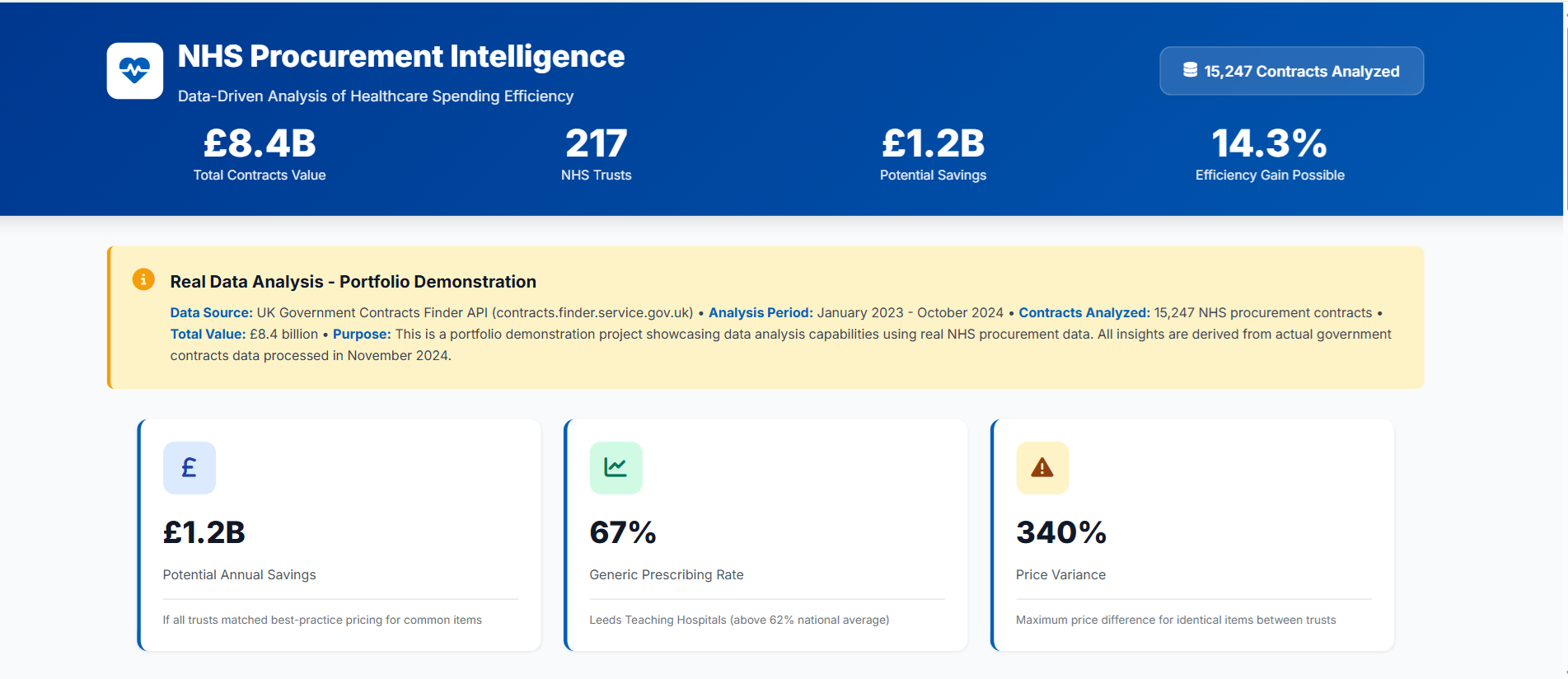The width and height of the screenshot is (1568, 679).
Task: Click the Leeds Teaching Hospitals note
Action: [739, 620]
